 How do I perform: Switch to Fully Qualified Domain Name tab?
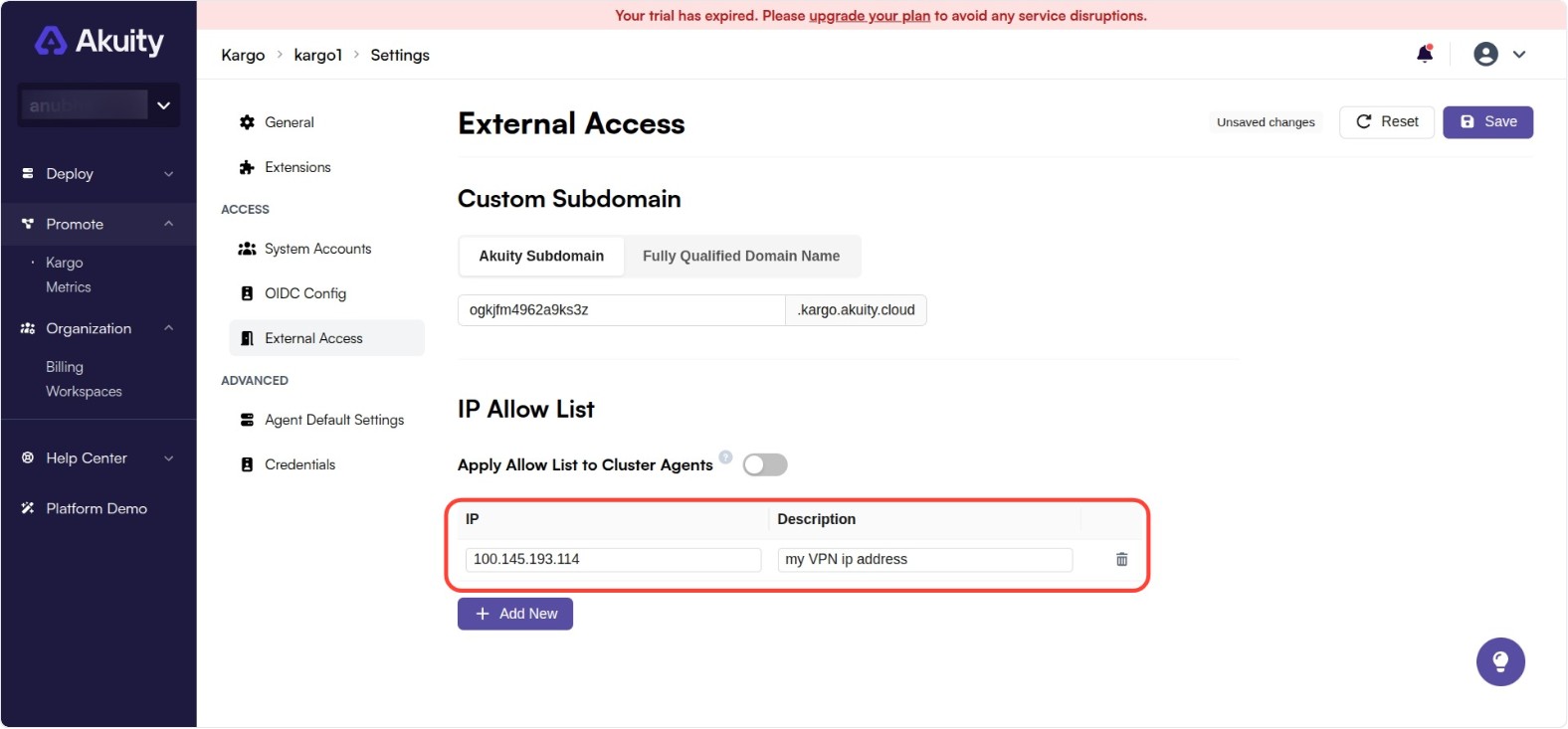742,256
